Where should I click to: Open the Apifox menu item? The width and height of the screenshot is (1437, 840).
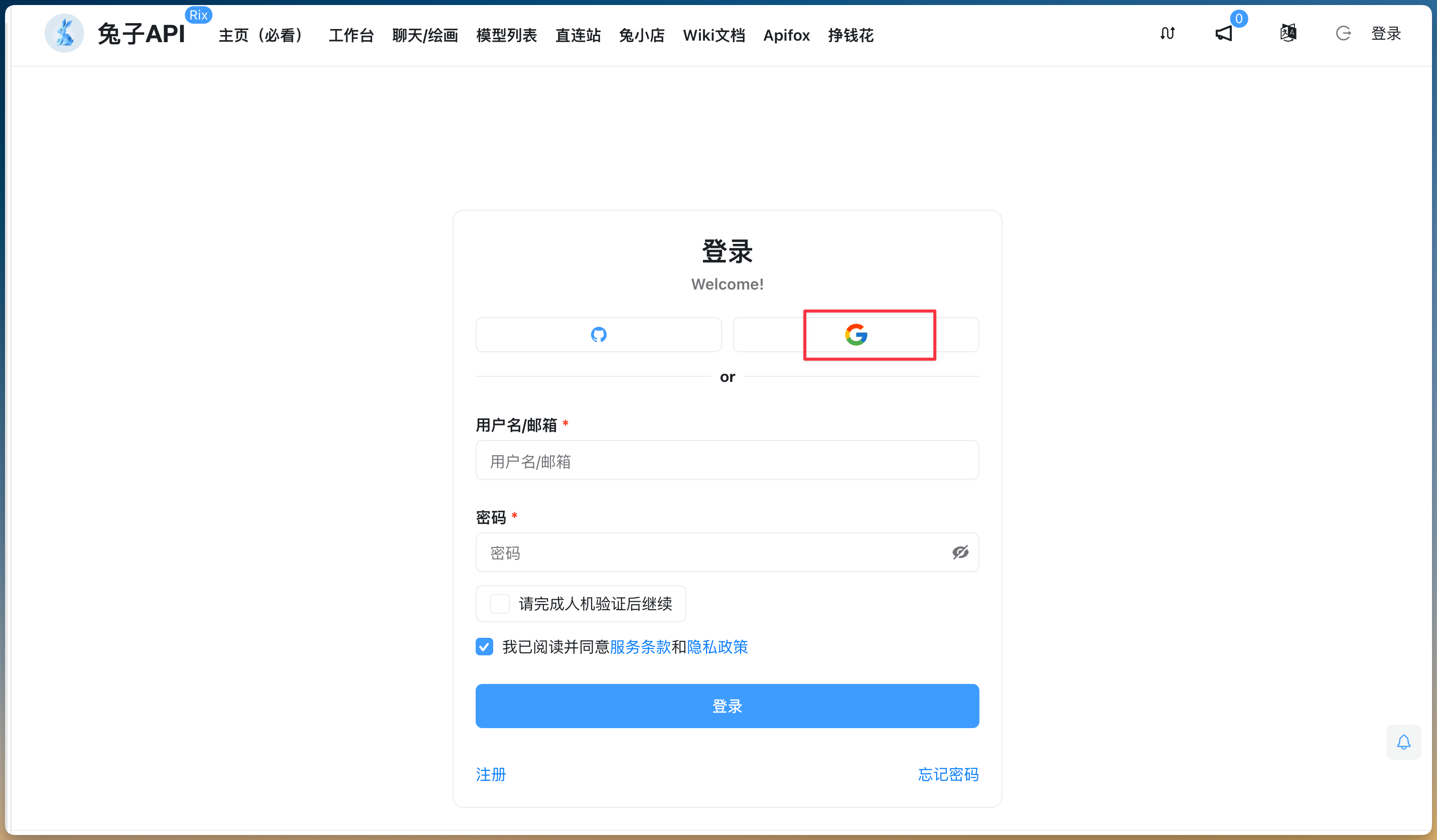[786, 35]
